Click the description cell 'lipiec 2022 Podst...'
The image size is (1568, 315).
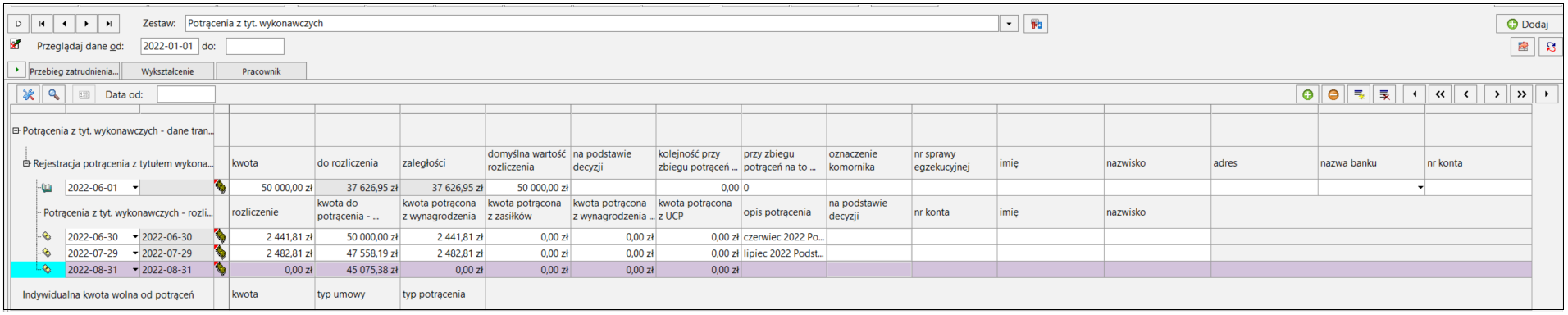click(784, 253)
